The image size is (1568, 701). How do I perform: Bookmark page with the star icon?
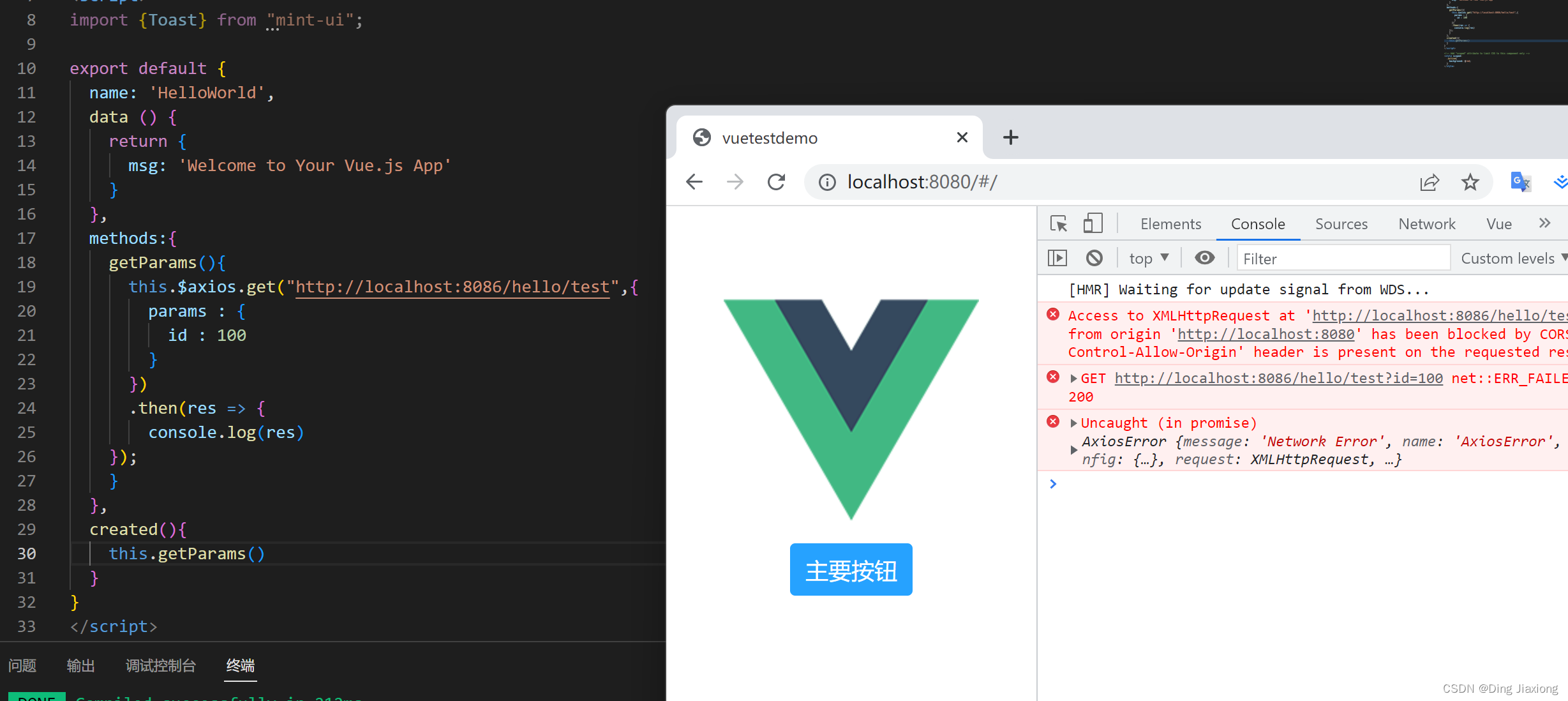(x=1470, y=183)
